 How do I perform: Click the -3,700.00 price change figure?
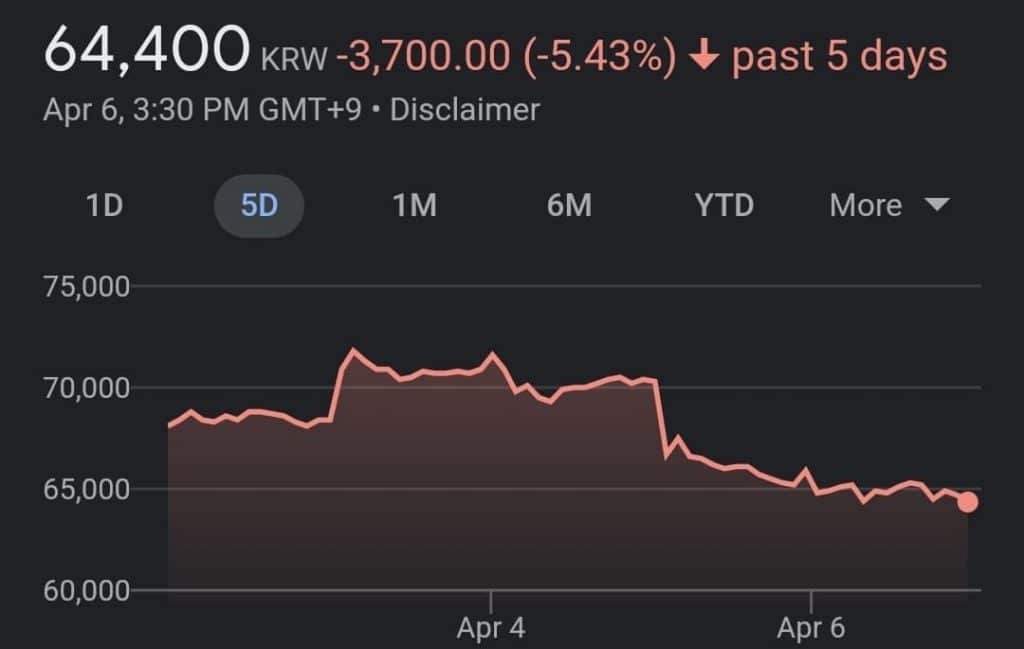424,57
